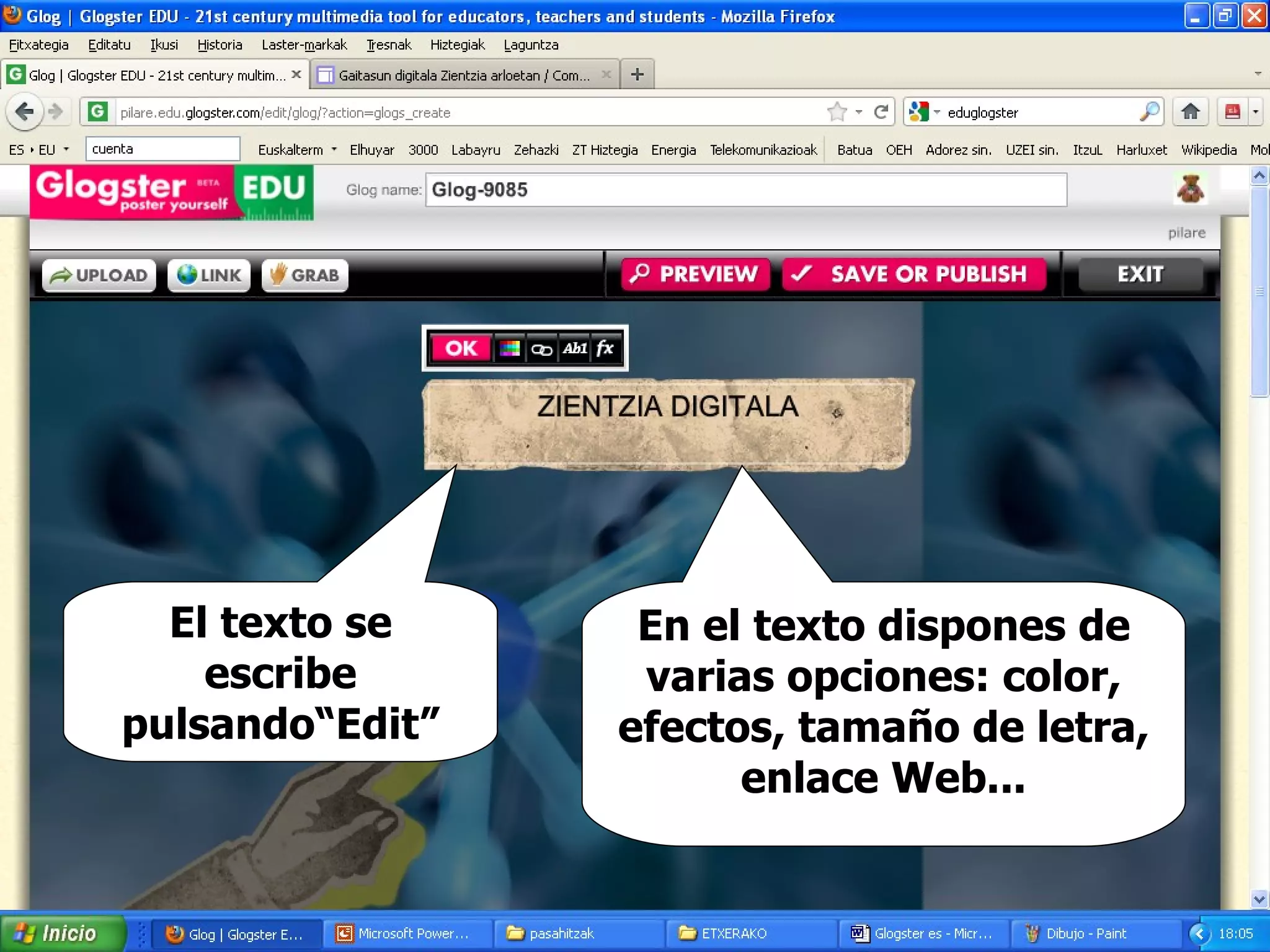Click the cuenta dictionary input field

click(x=162, y=149)
